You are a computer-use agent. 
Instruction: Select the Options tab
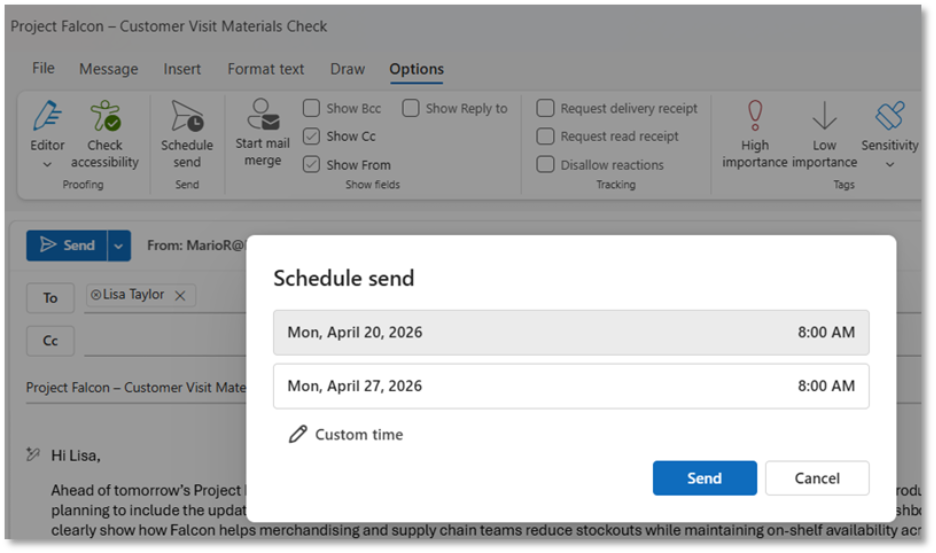pos(417,69)
